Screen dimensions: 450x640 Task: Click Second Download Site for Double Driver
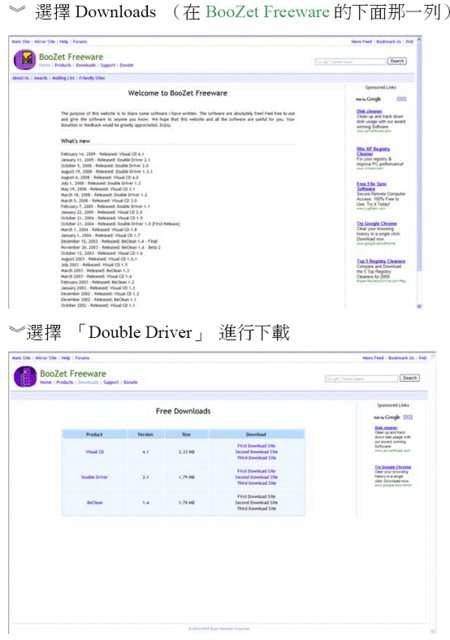[256, 477]
